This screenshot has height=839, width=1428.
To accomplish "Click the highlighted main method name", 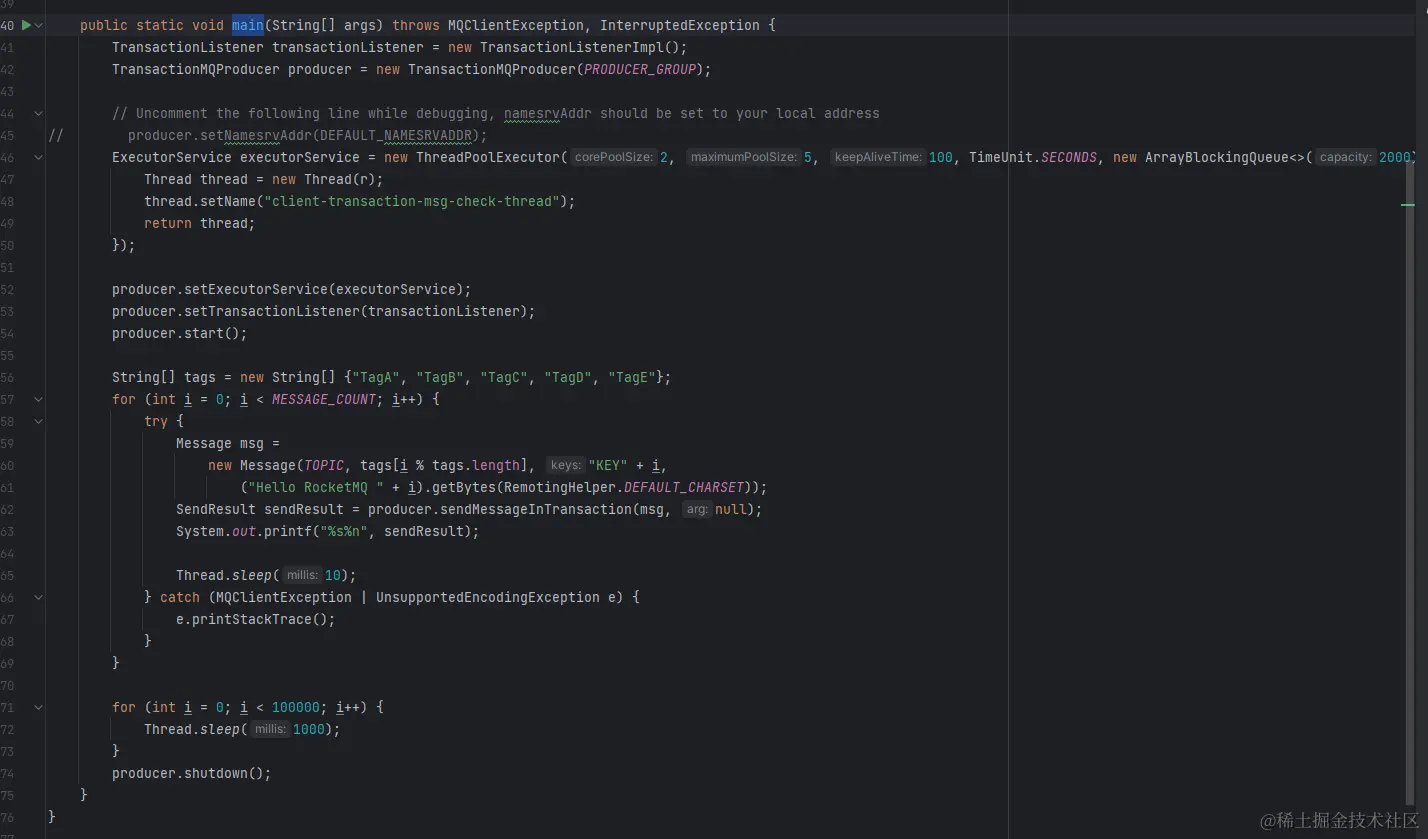I will pos(248,25).
